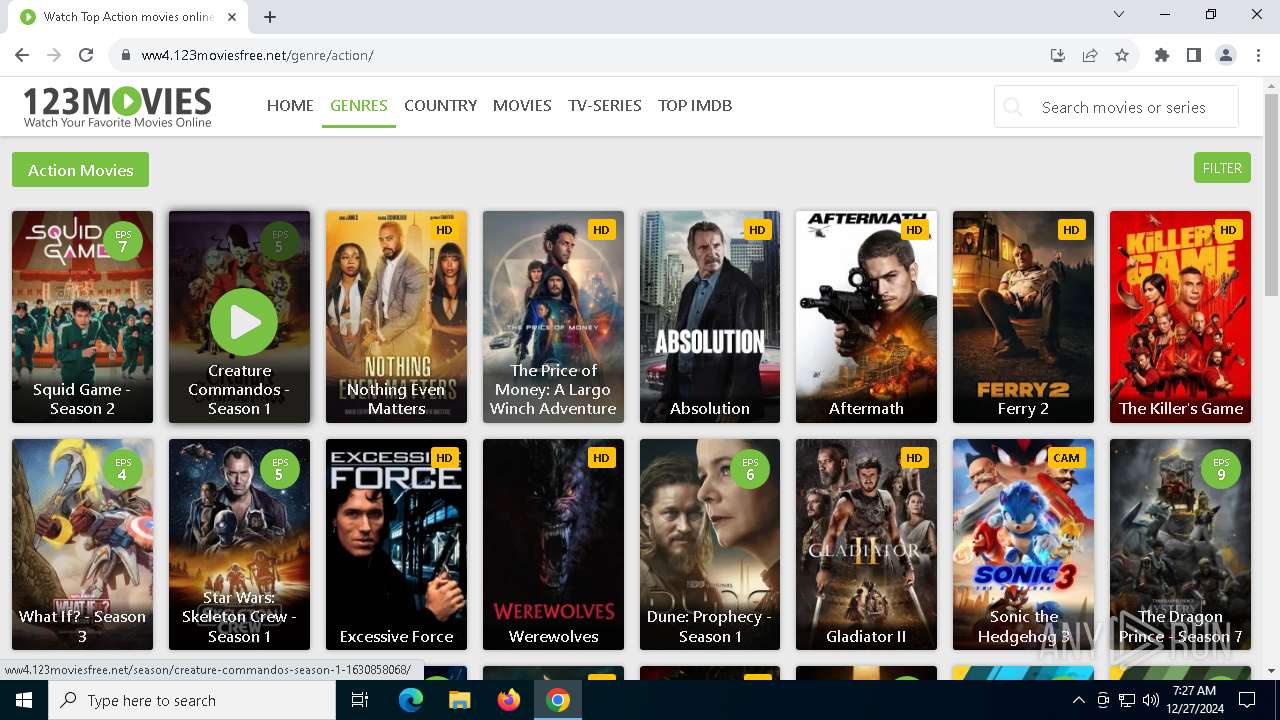The width and height of the screenshot is (1280, 720).
Task: Show hidden tray icons
Action: (1078, 700)
